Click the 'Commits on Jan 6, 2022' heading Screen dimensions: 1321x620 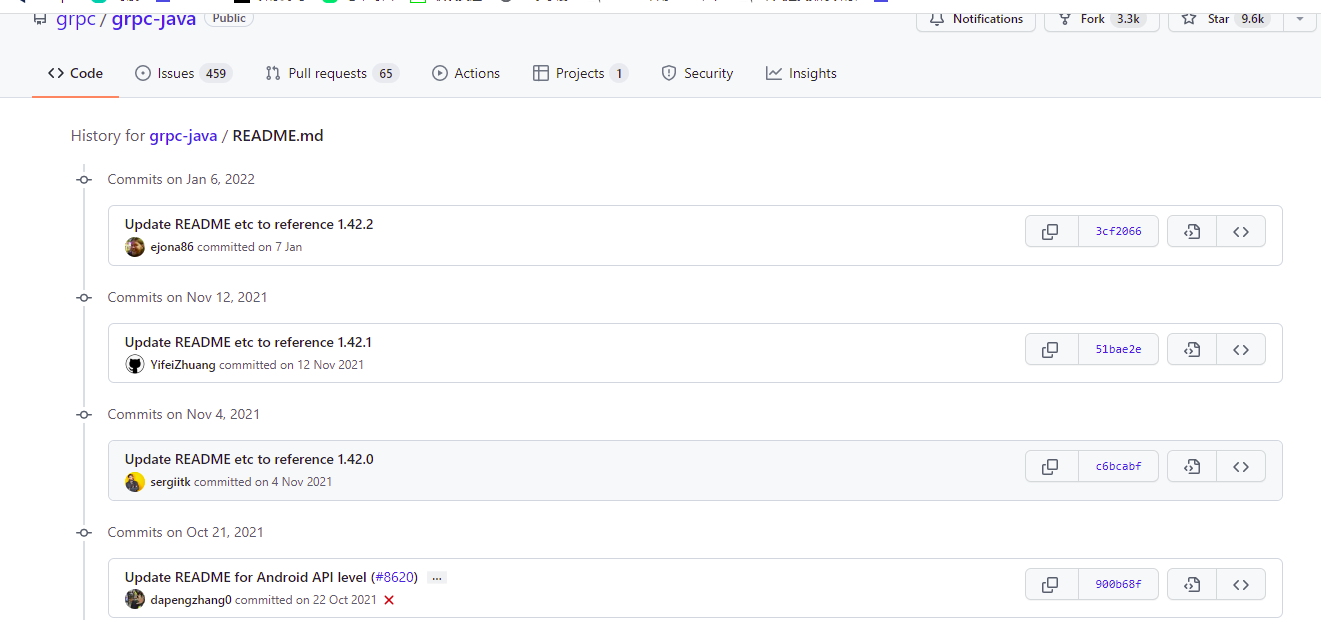coord(181,180)
